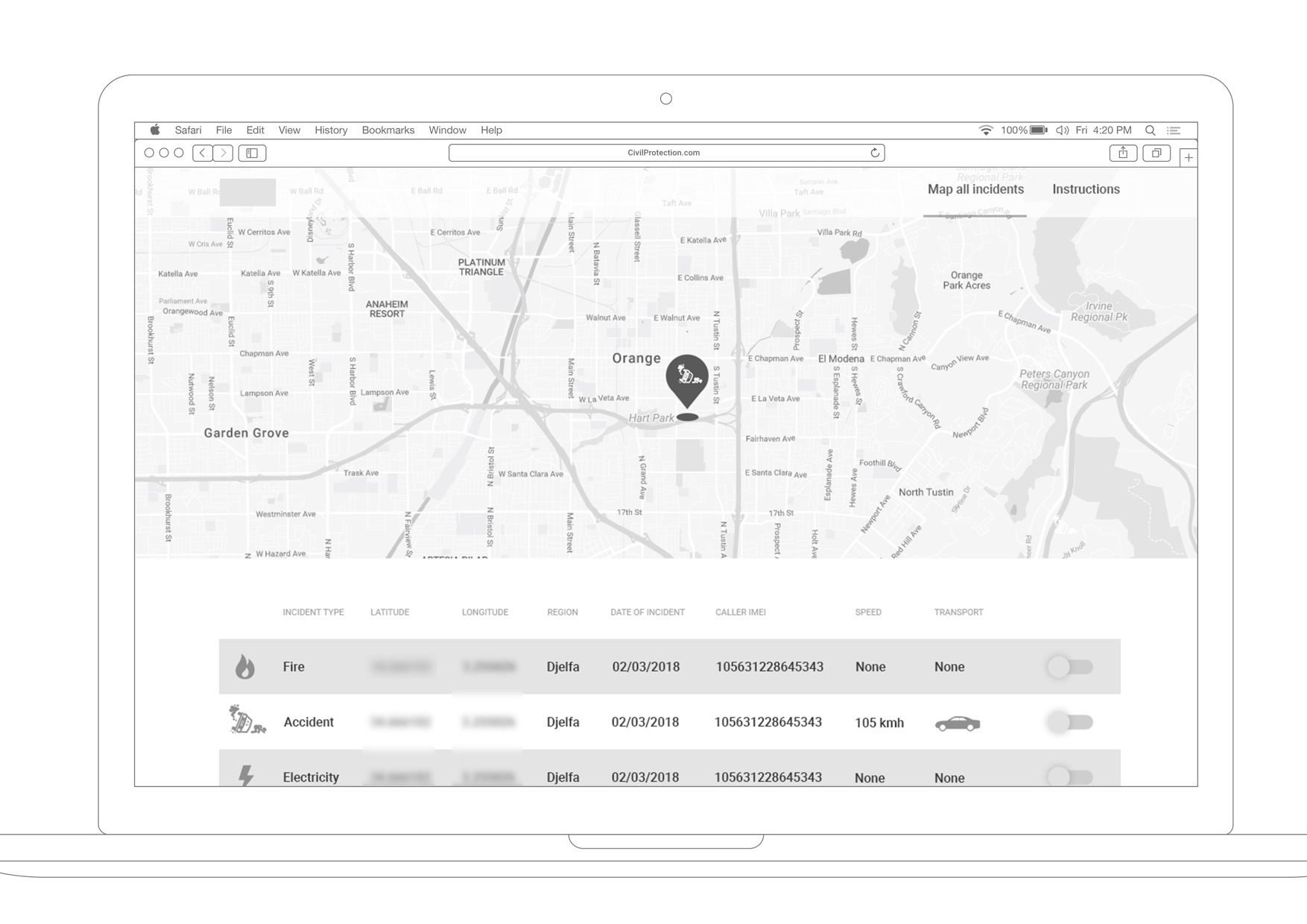Click the PLATINUM TRIANGLE label on map
This screenshot has width=1307, height=924.
pos(481,268)
